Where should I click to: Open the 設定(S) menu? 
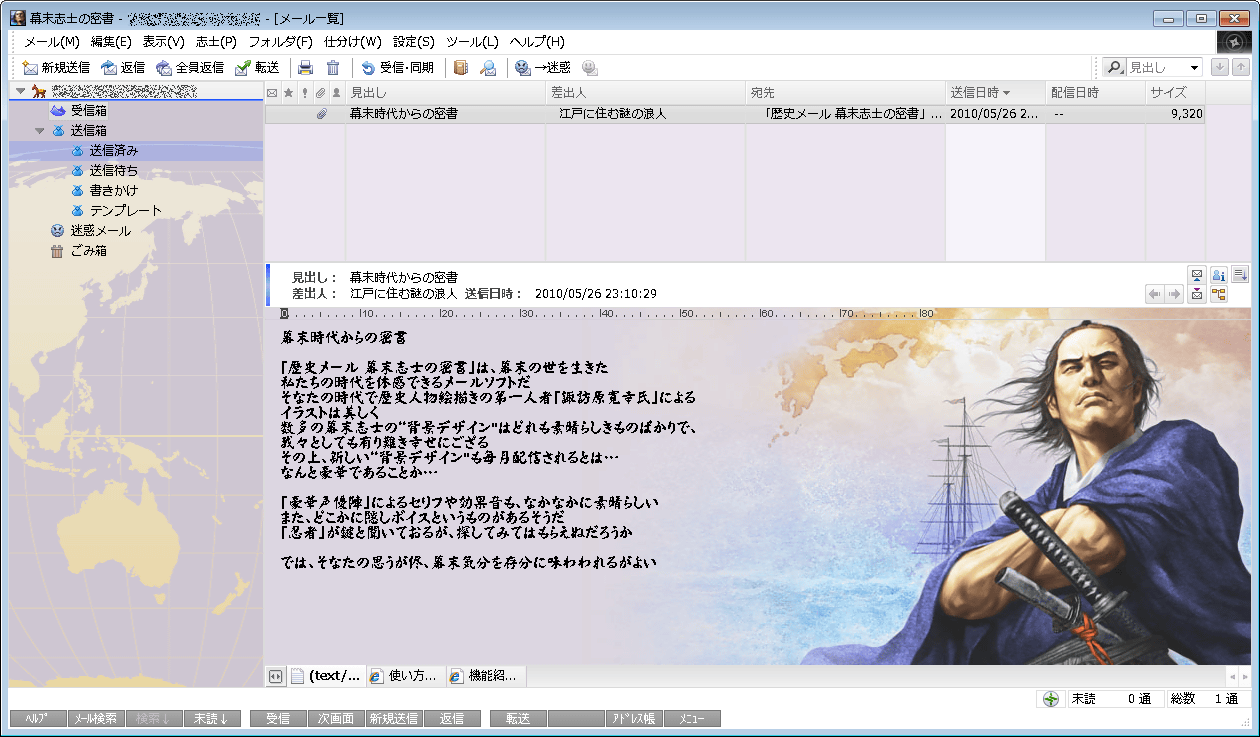[413, 42]
